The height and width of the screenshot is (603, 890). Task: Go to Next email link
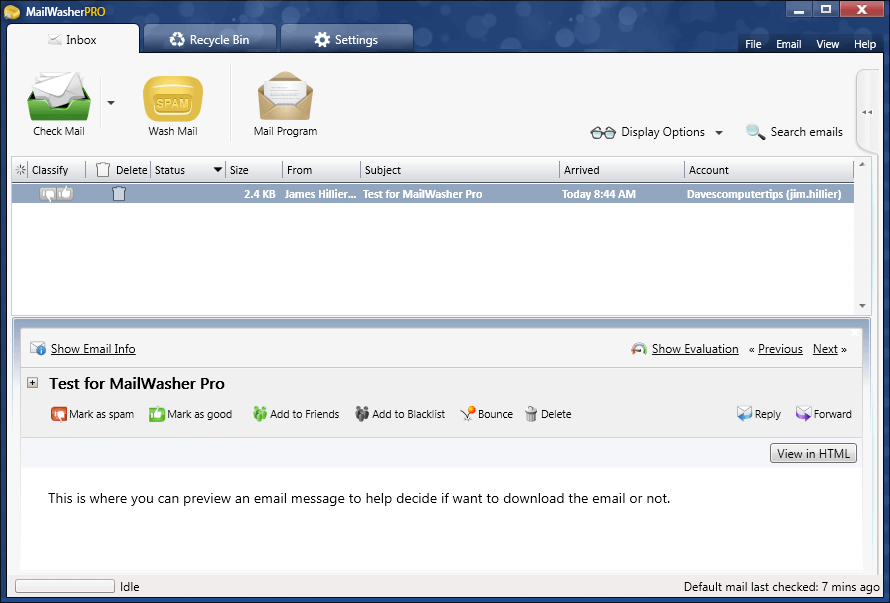coord(825,349)
